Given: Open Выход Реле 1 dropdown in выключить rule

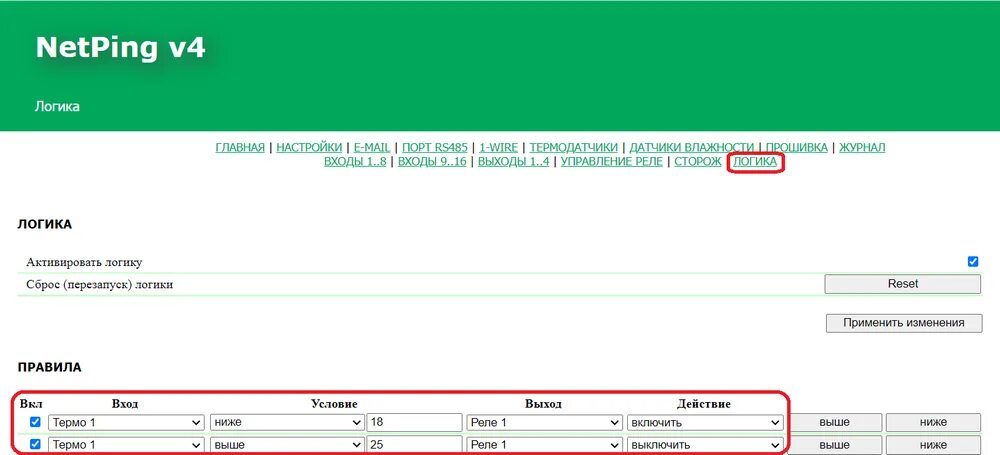Looking at the screenshot, I should pos(545,445).
